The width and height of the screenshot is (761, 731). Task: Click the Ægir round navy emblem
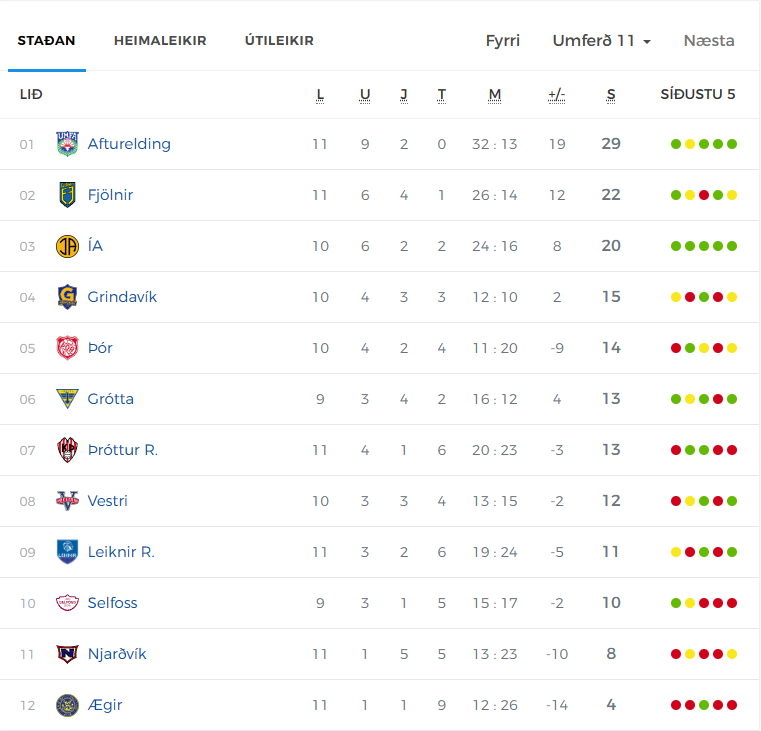coord(67,705)
